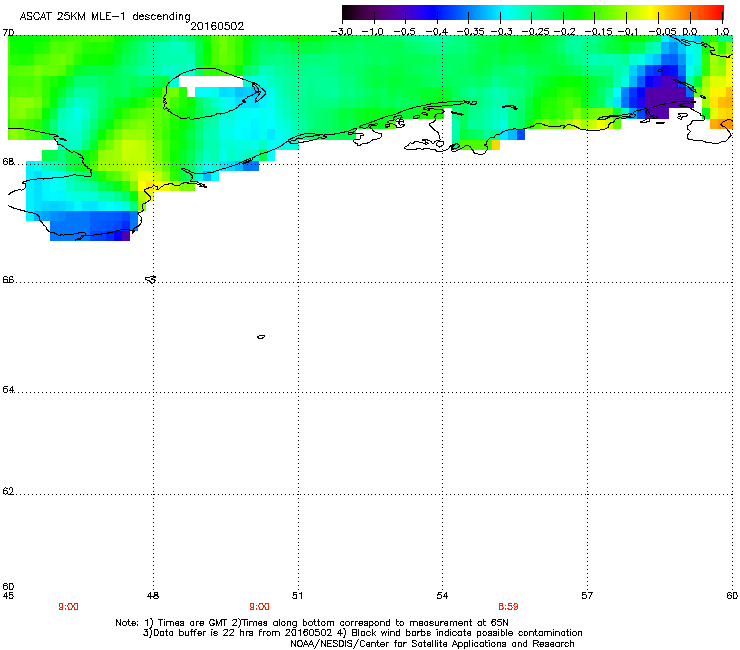740x650 pixels.
Task: Click the '-0.3' color scale label
Action: pyautogui.click(x=501, y=32)
